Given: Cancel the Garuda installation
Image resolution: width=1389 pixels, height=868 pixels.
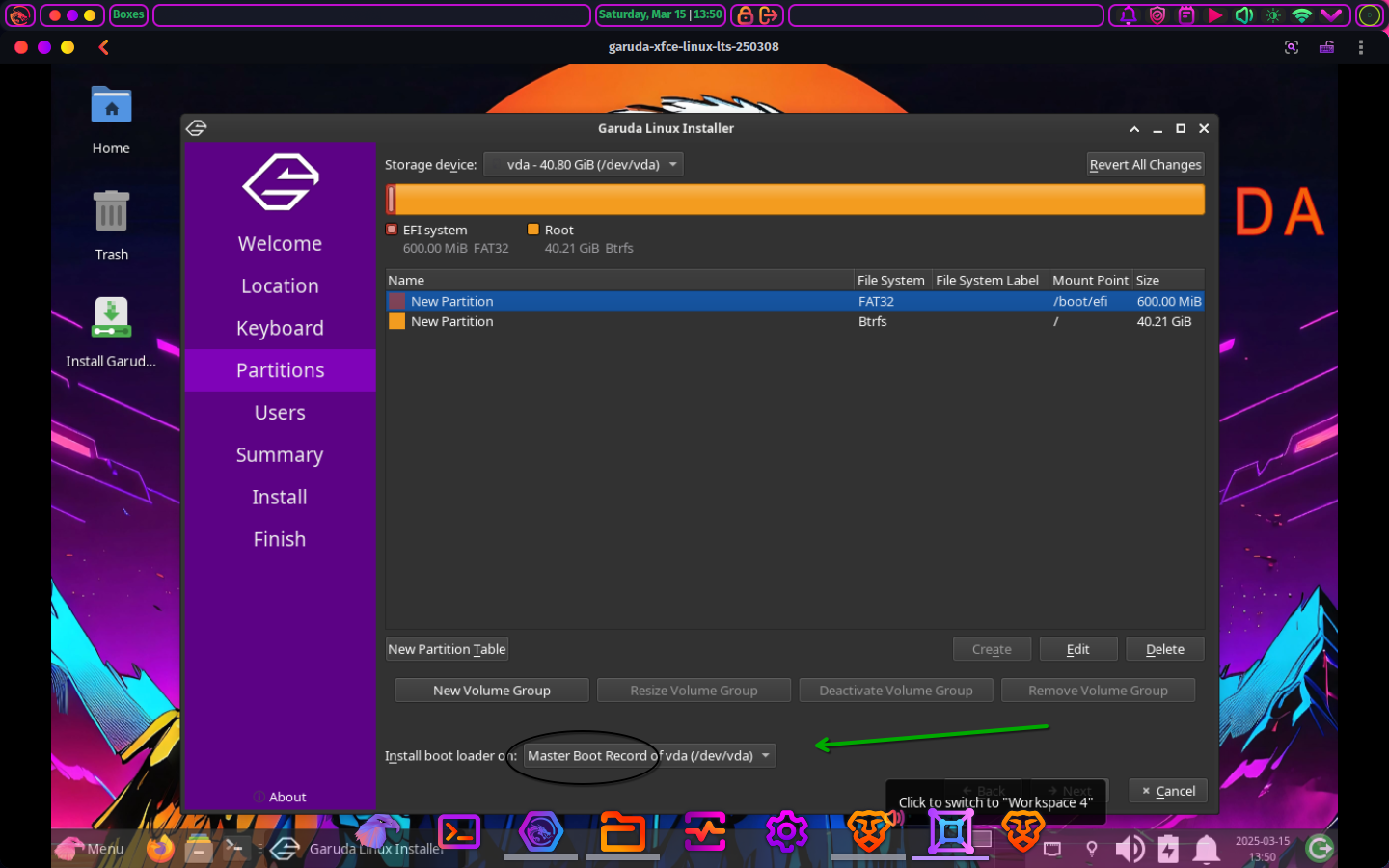Looking at the screenshot, I should pyautogui.click(x=1168, y=791).
